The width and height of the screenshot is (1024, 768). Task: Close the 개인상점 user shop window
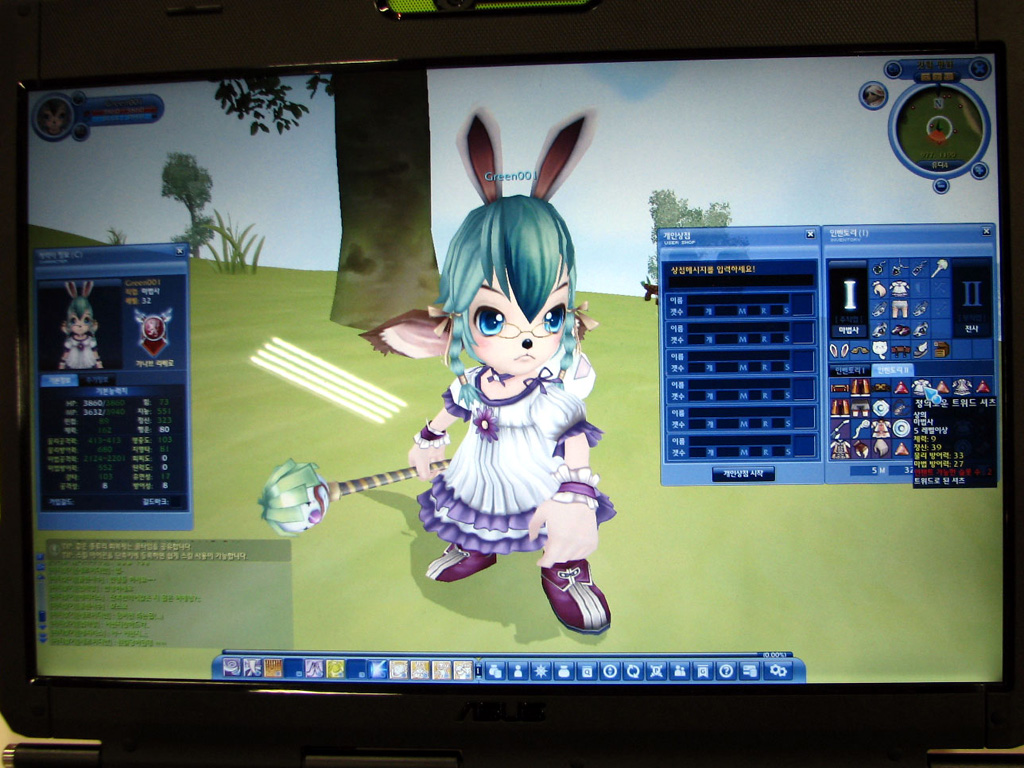pyautogui.click(x=810, y=234)
